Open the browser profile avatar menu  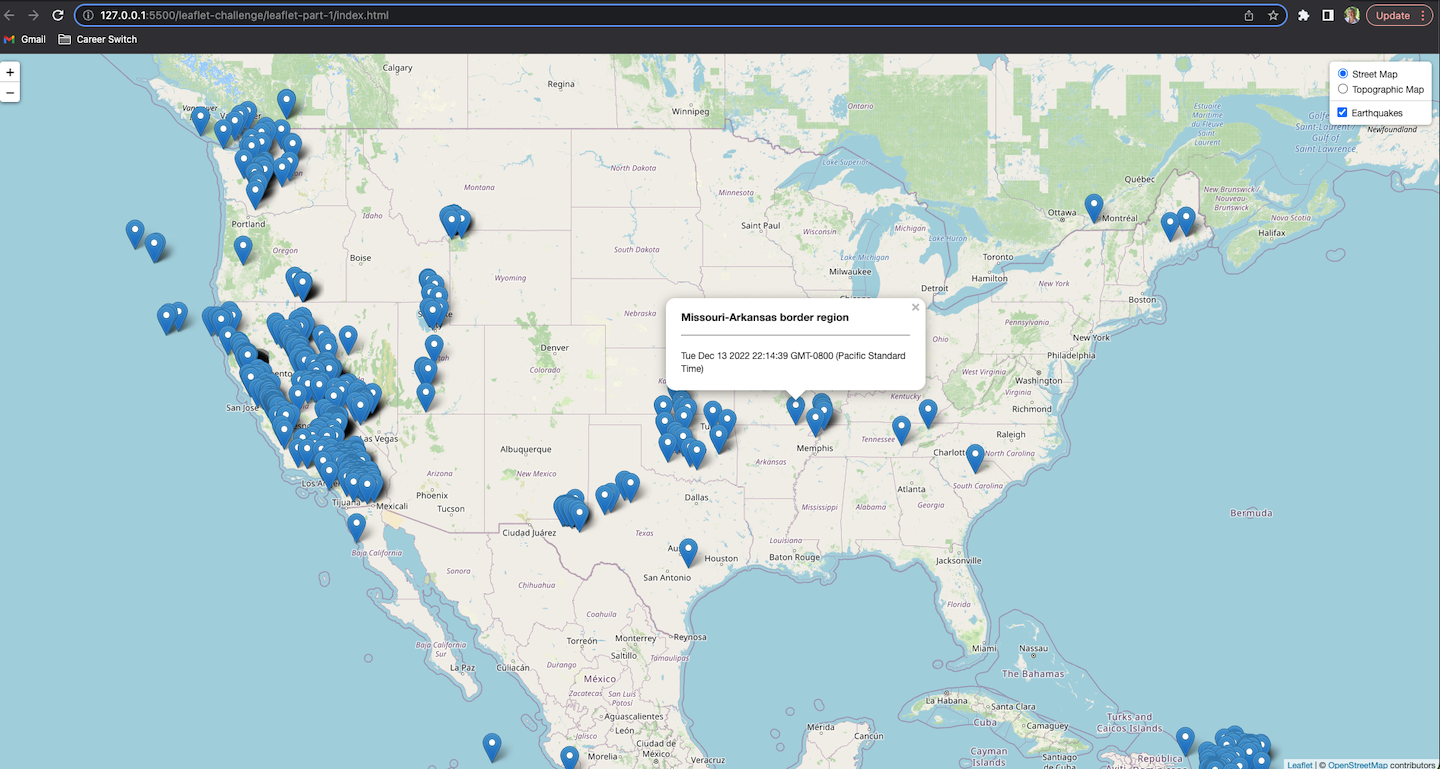click(x=1351, y=15)
